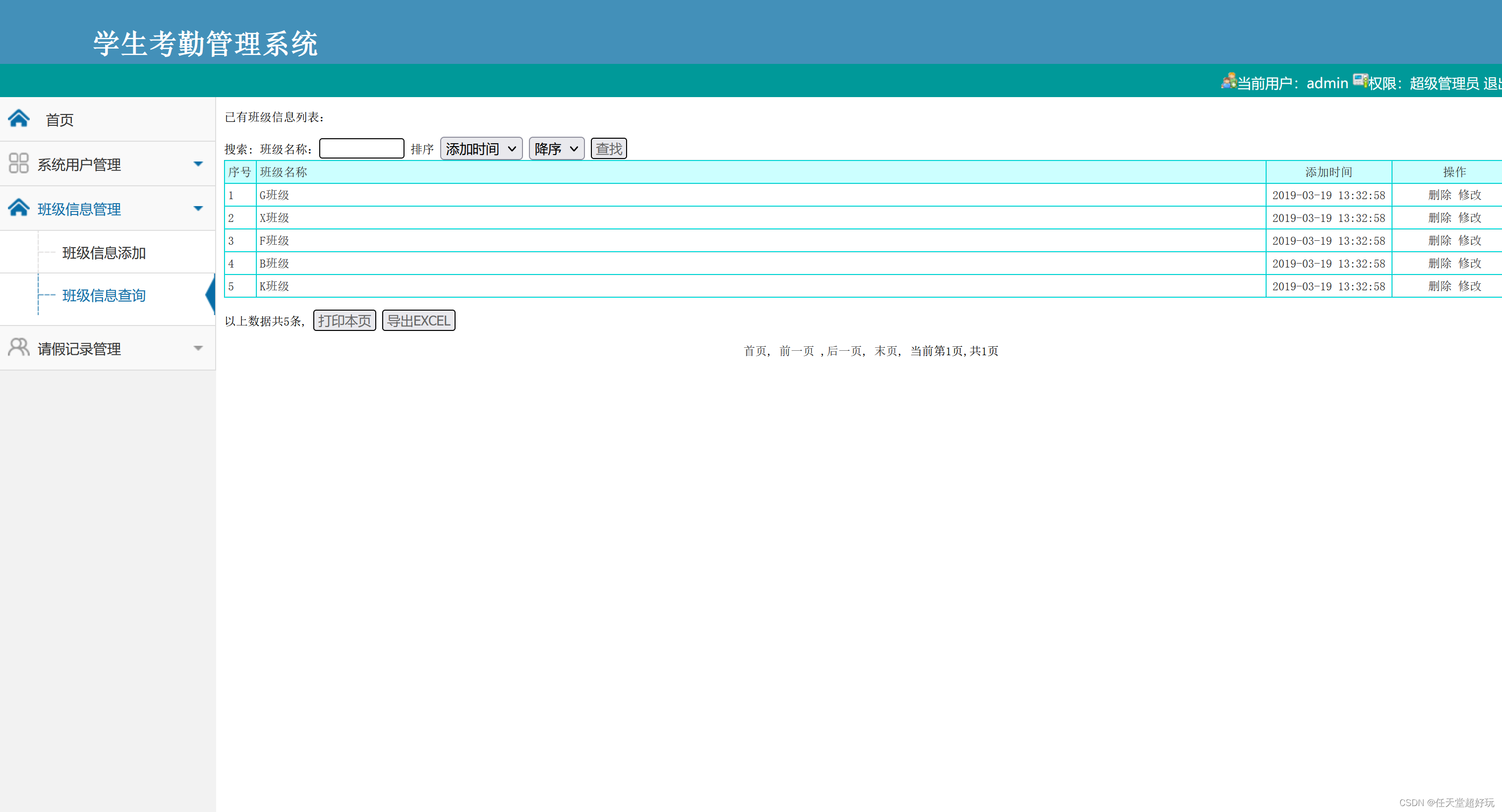Screen dimensions: 1502x812
Task: Modify the F班级 row
Action: 1470,240
